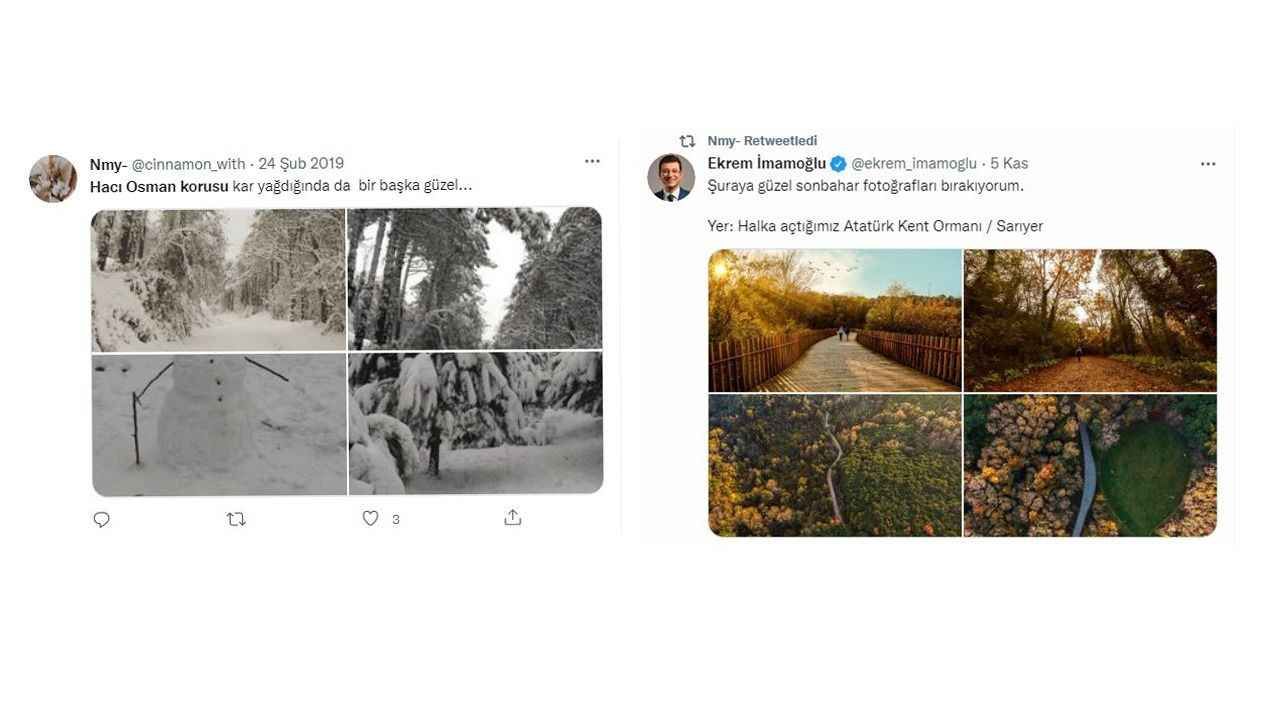Click the Nmy- Retweetledi label

762,141
